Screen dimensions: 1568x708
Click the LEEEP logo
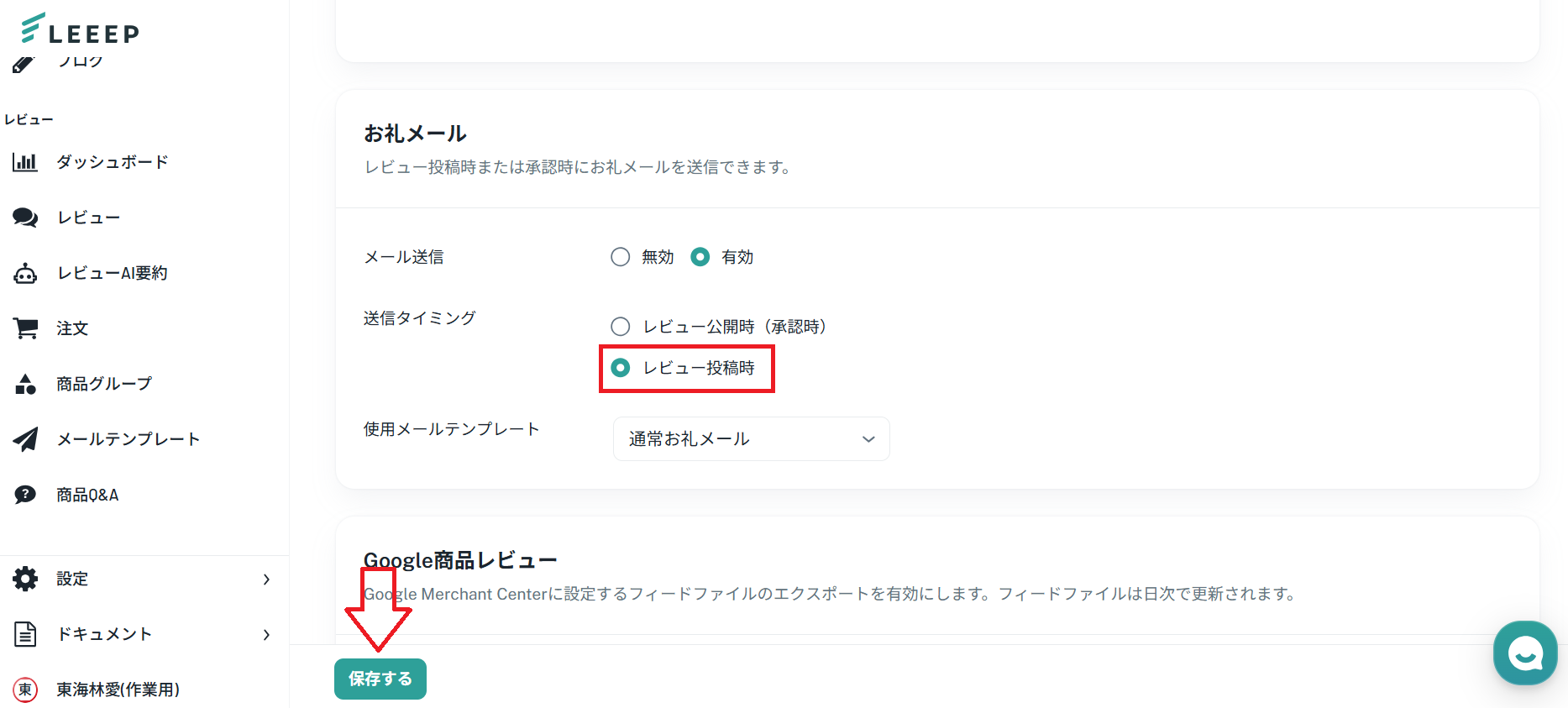[x=81, y=29]
